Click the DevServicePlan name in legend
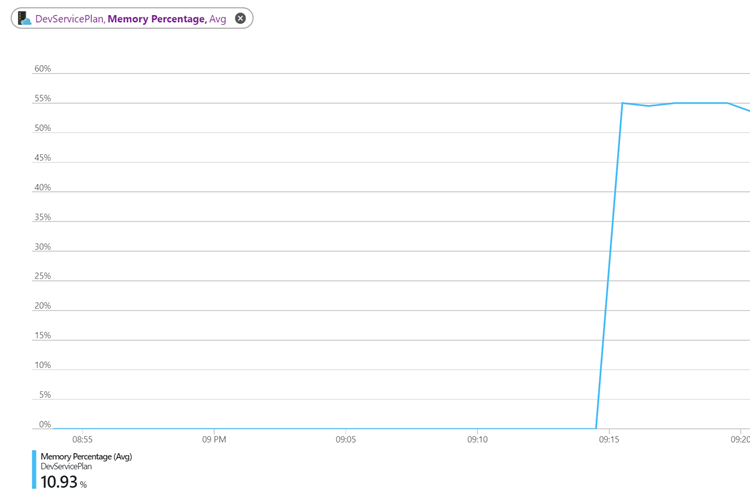Image resolution: width=750 pixels, height=496 pixels. 68,467
